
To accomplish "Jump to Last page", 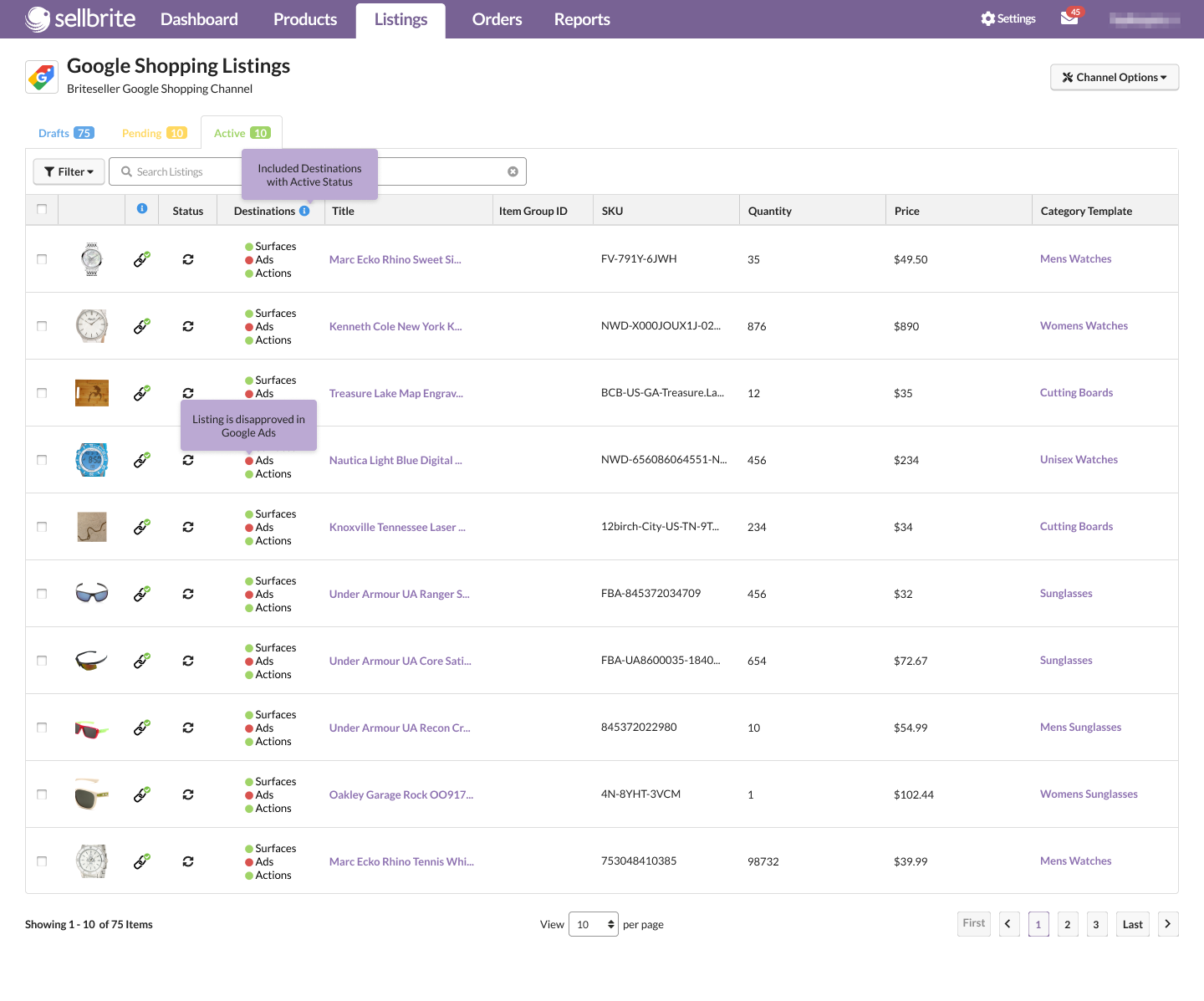I will (x=1133, y=924).
